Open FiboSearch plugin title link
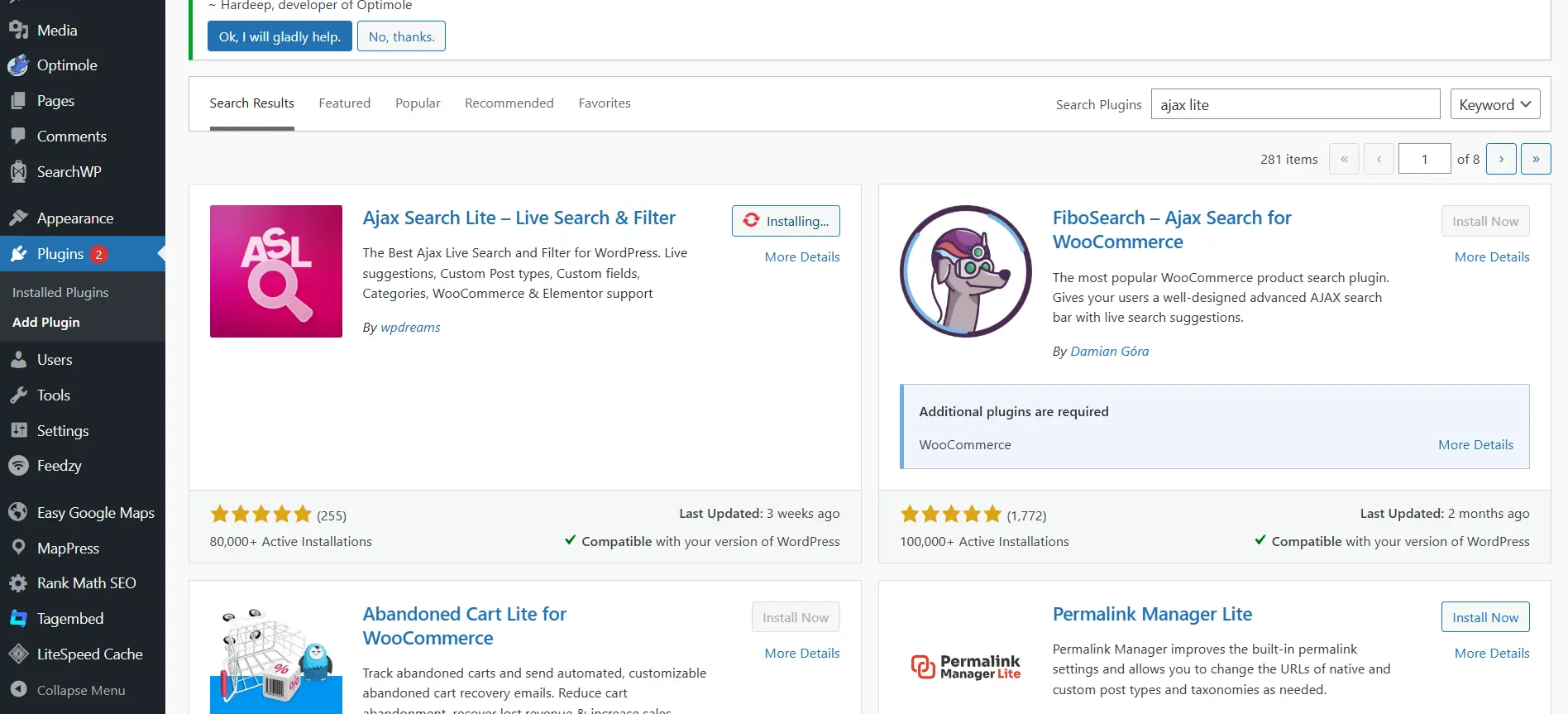Viewport: 1568px width, 714px height. 1172,229
